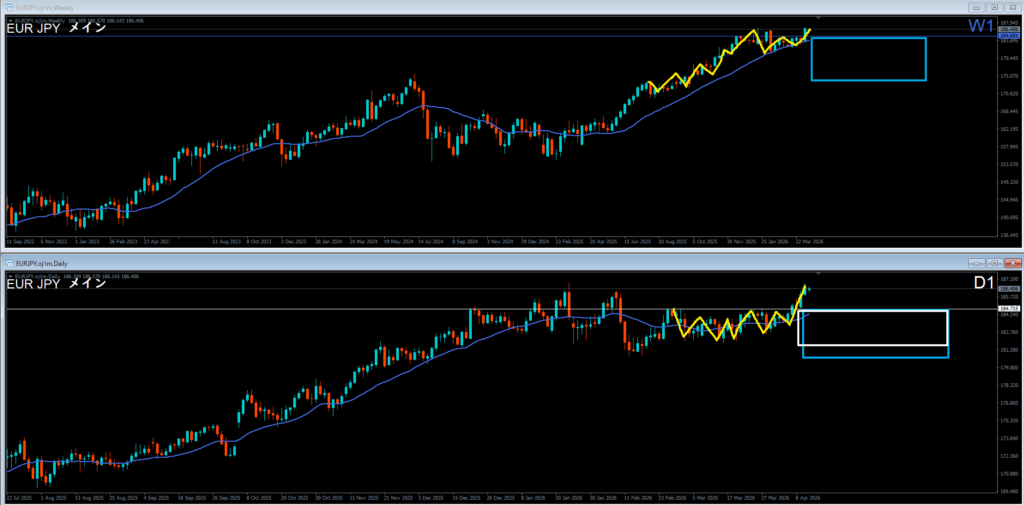Close the Weekly EURJPY chart window

pos(1013,8)
